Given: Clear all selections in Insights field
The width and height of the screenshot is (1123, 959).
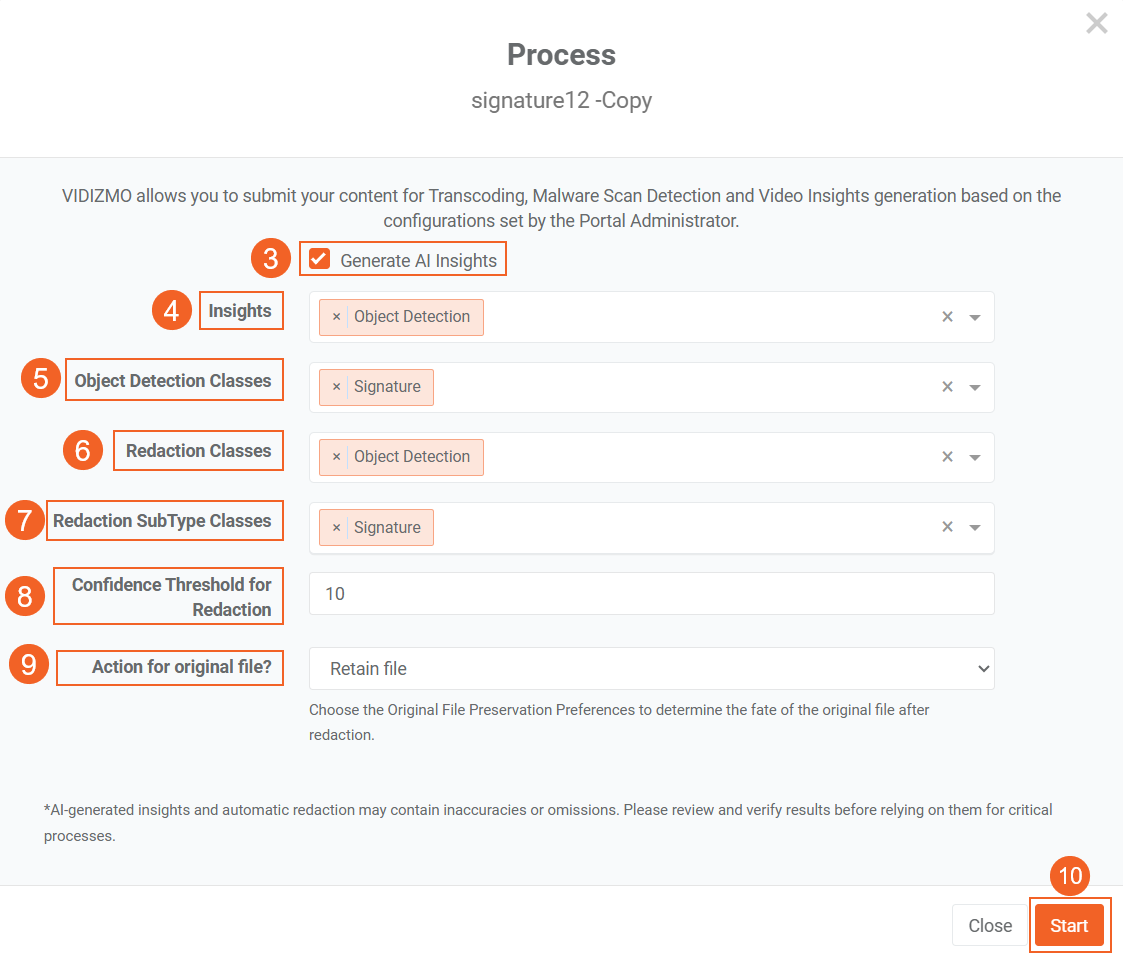Looking at the screenshot, I should tap(947, 317).
